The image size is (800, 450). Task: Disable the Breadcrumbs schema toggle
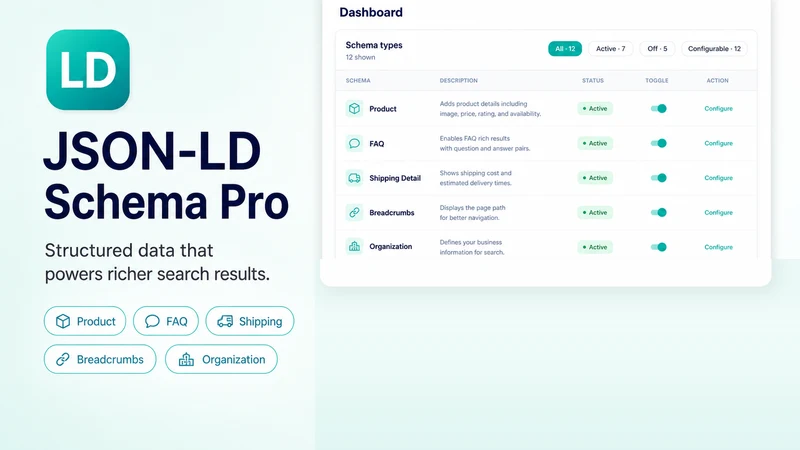tap(659, 213)
